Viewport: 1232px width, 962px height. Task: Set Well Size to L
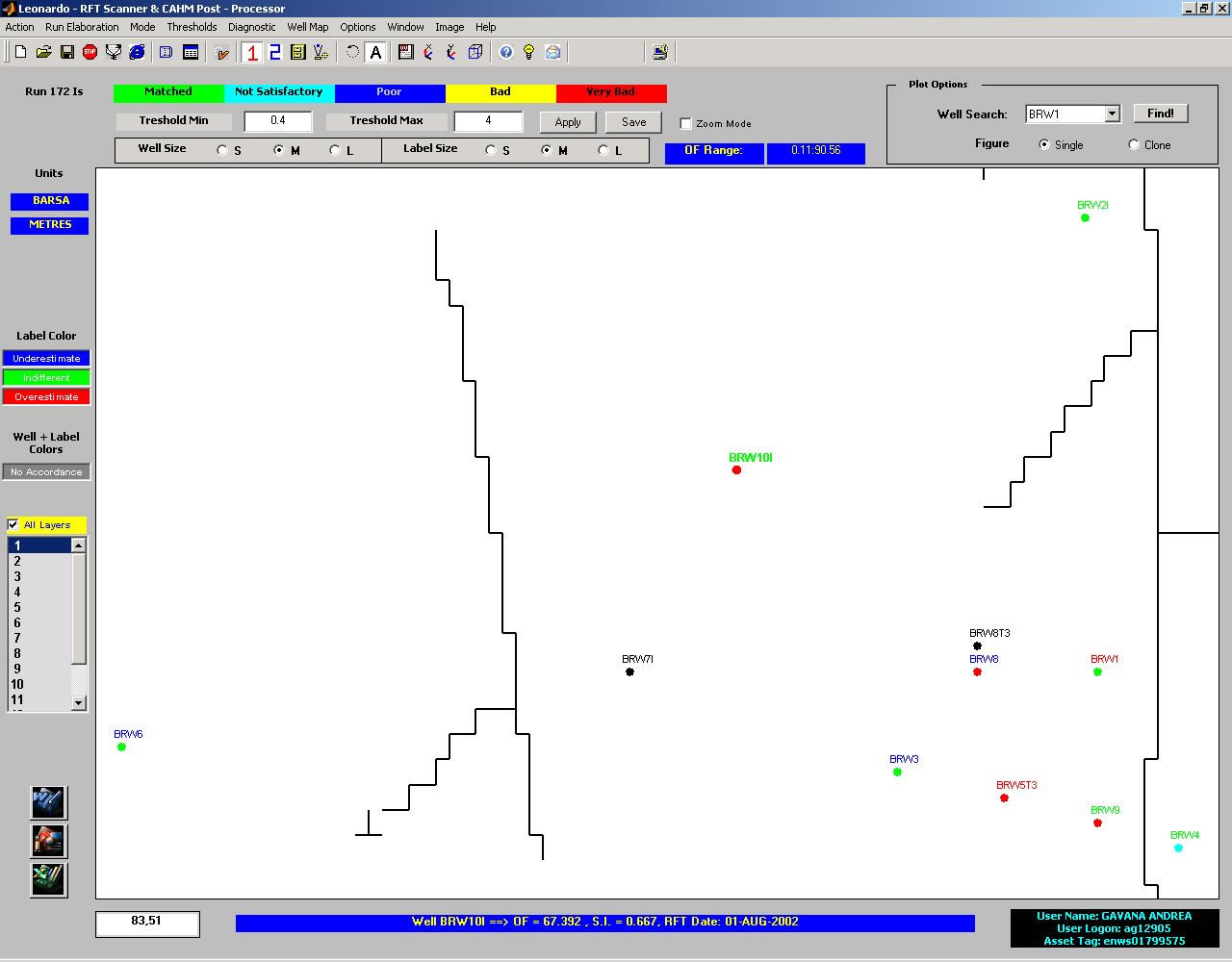(x=335, y=150)
